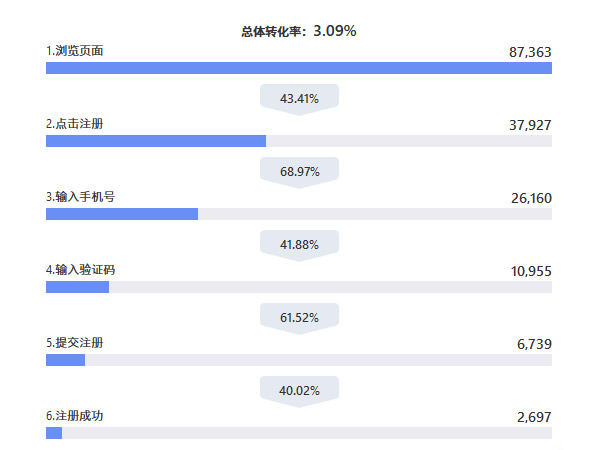The image size is (600, 450).
Task: Select the 3.输入手机号 step label
Action: (x=80, y=196)
